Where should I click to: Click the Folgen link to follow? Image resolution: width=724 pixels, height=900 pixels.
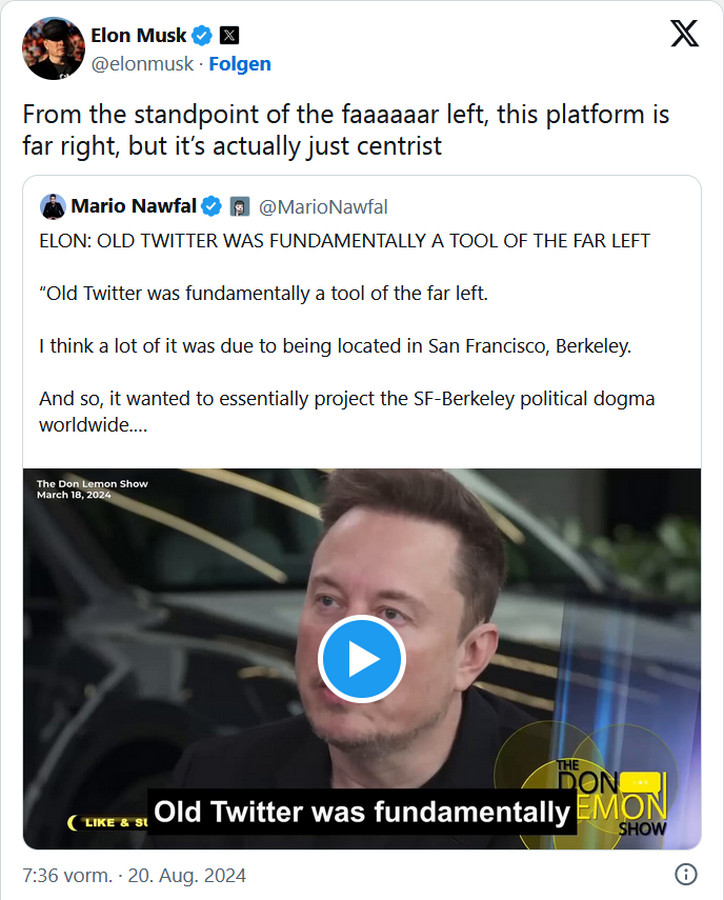(239, 64)
